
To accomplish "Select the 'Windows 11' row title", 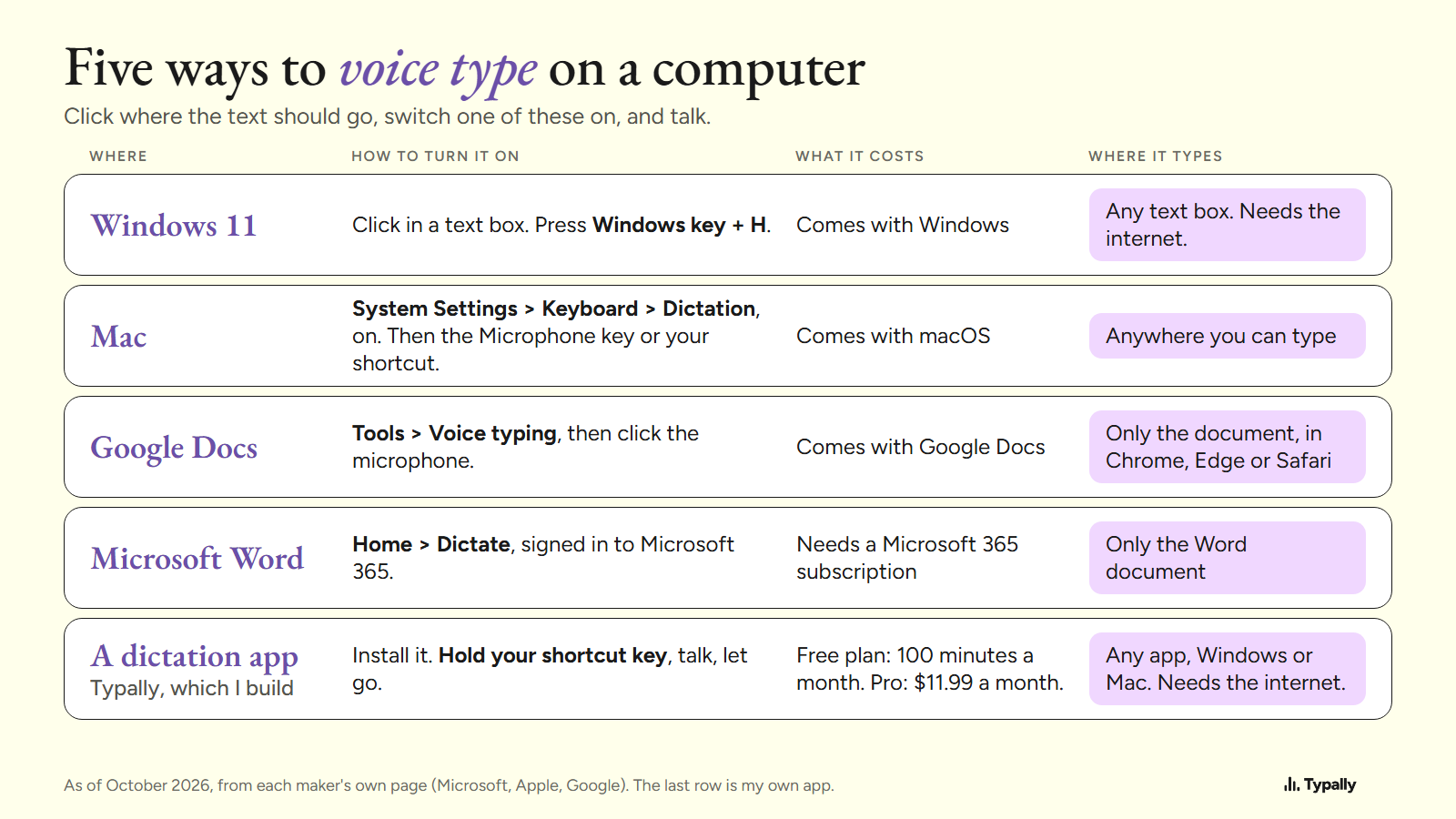I will coord(174,225).
